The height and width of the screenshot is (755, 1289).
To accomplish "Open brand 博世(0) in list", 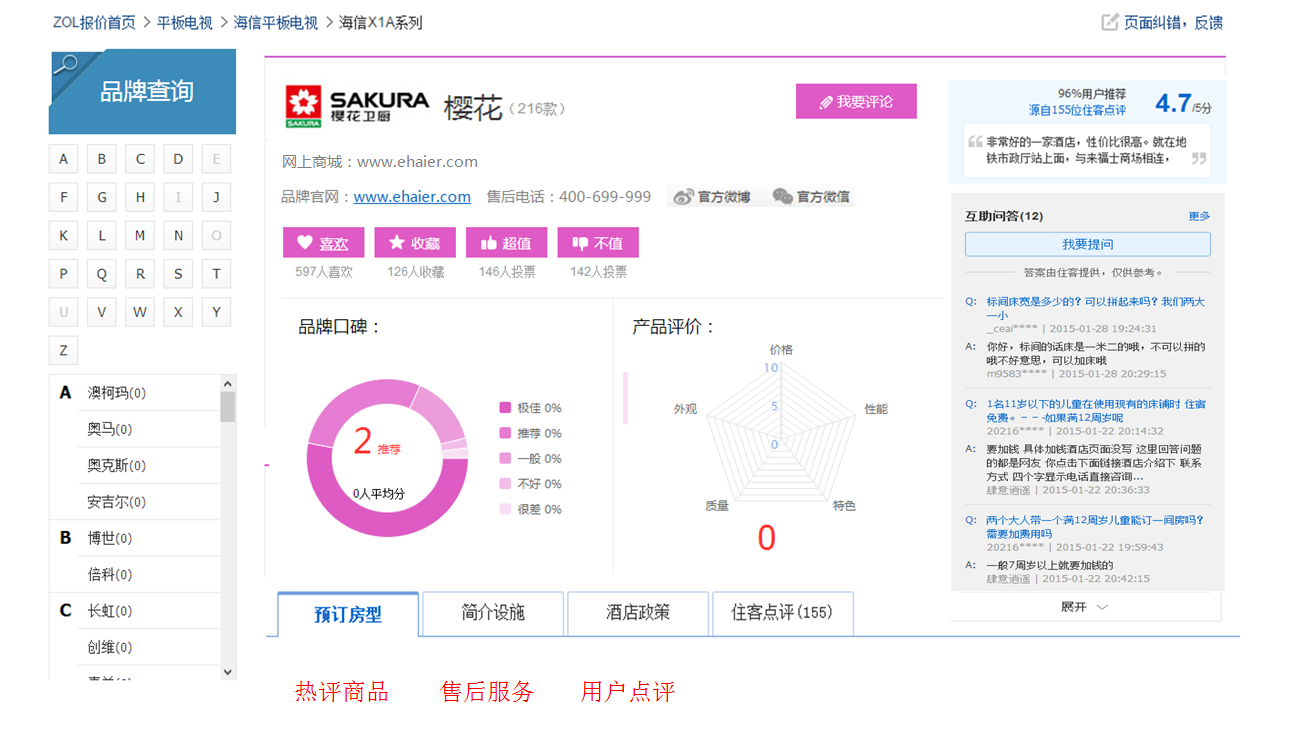I will coord(110,538).
